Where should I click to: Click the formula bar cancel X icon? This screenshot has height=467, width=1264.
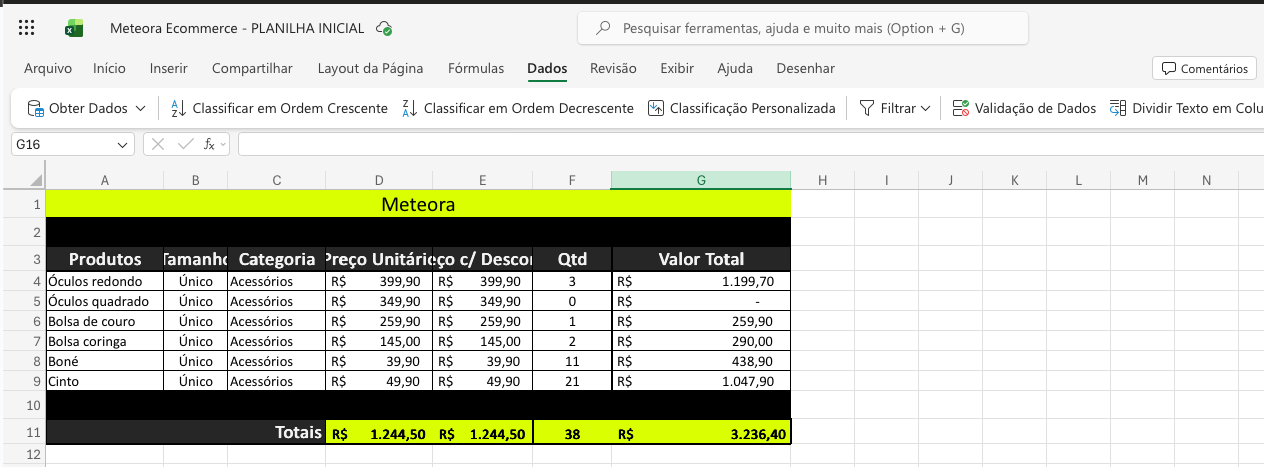[158, 144]
